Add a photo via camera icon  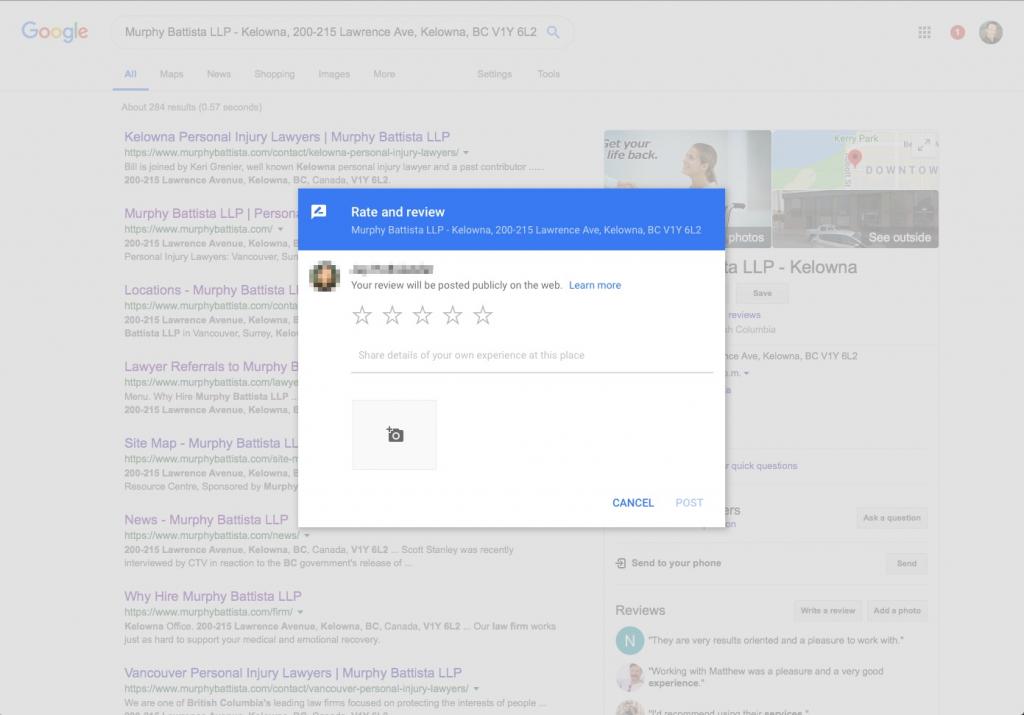tap(394, 435)
